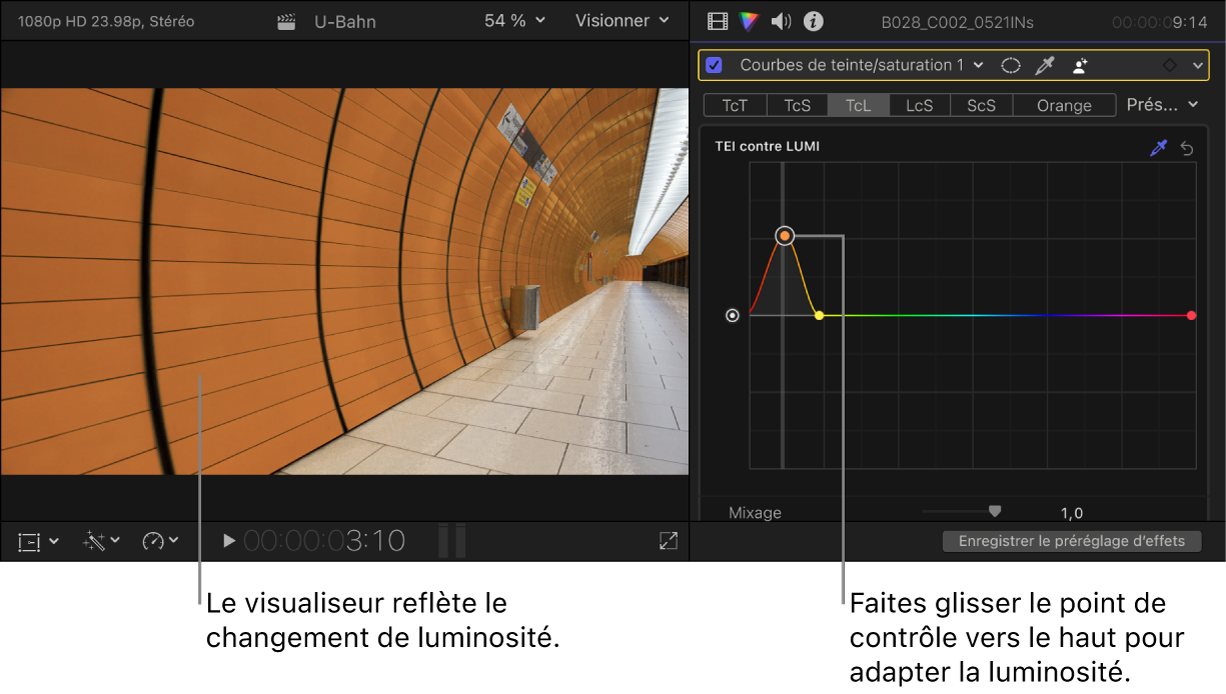This screenshot has width=1226, height=694.
Task: Adjust the Mixage slider handle
Action: pos(994,511)
